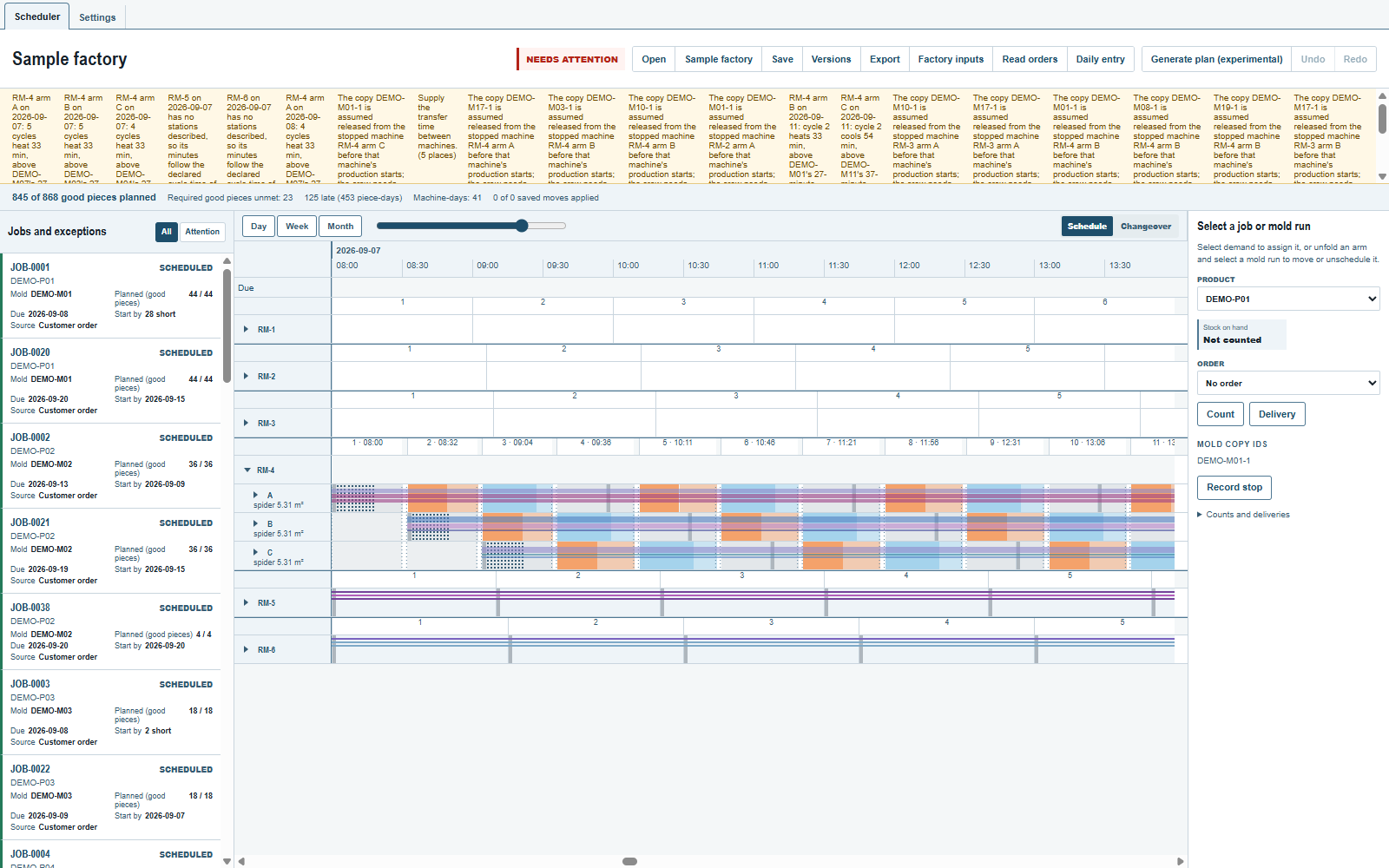
Task: Expand the RM-1 machine row
Action: (x=247, y=330)
